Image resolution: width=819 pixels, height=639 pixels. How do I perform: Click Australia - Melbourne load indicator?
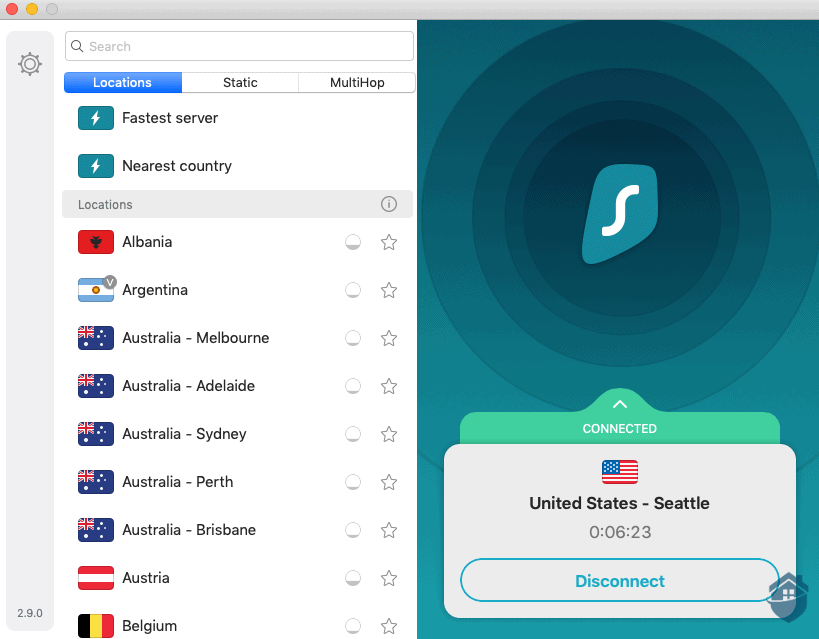coord(353,338)
